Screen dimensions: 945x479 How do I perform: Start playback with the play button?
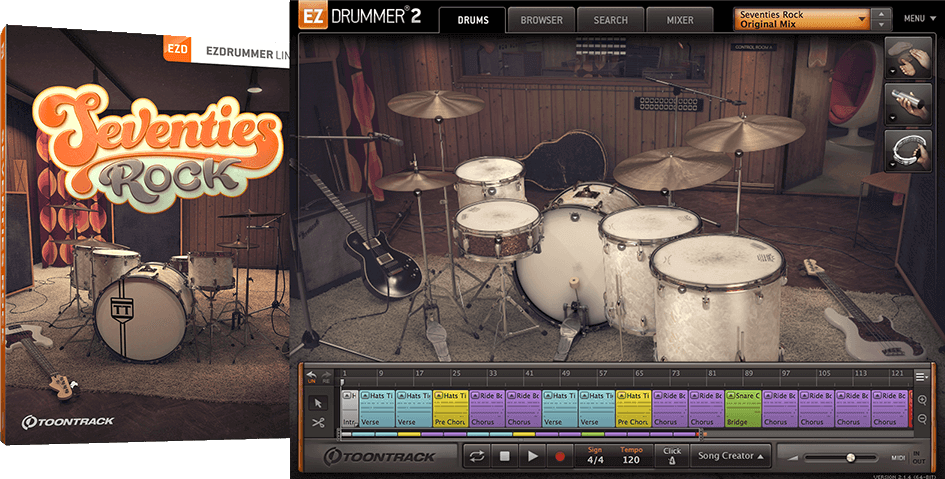pos(532,456)
